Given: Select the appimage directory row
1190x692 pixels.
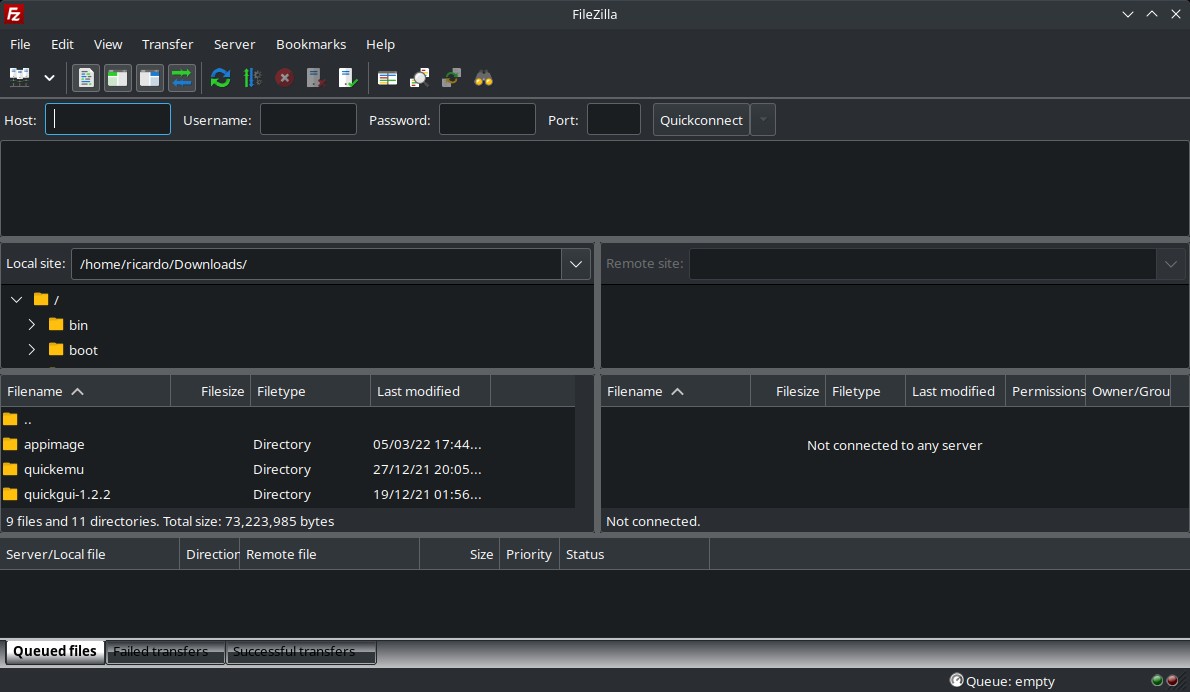Looking at the screenshot, I should [x=288, y=445].
